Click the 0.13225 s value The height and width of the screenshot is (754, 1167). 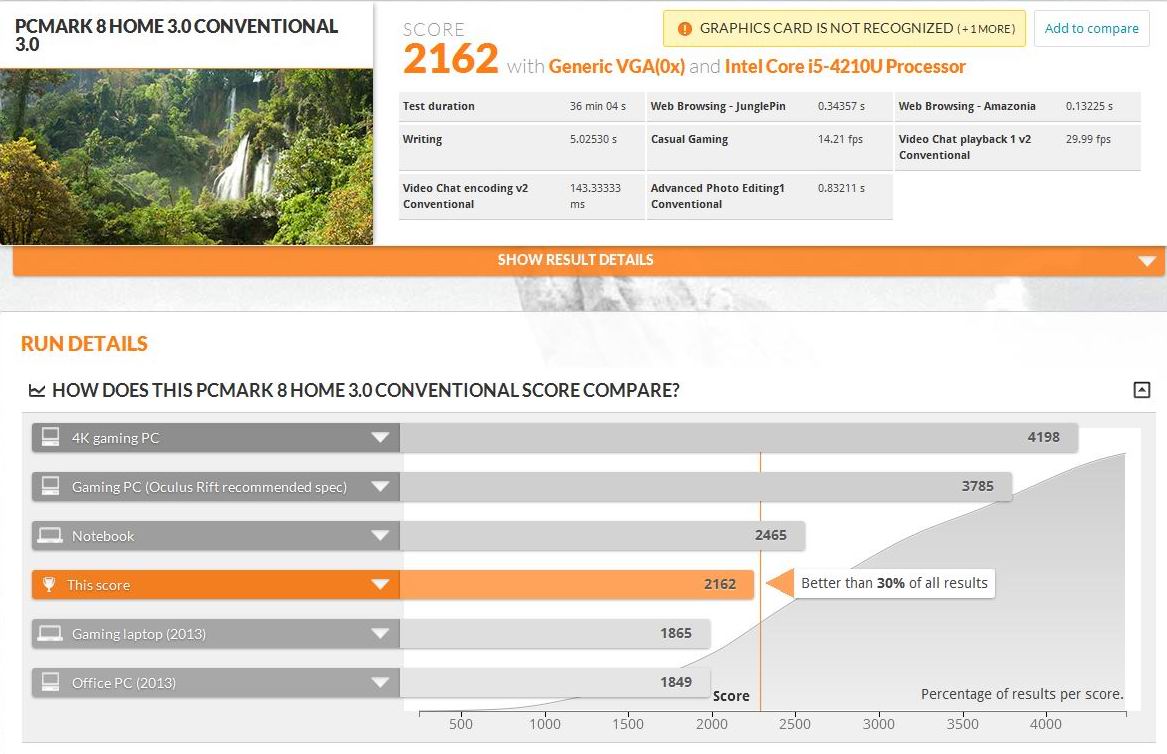pyautogui.click(x=1089, y=106)
